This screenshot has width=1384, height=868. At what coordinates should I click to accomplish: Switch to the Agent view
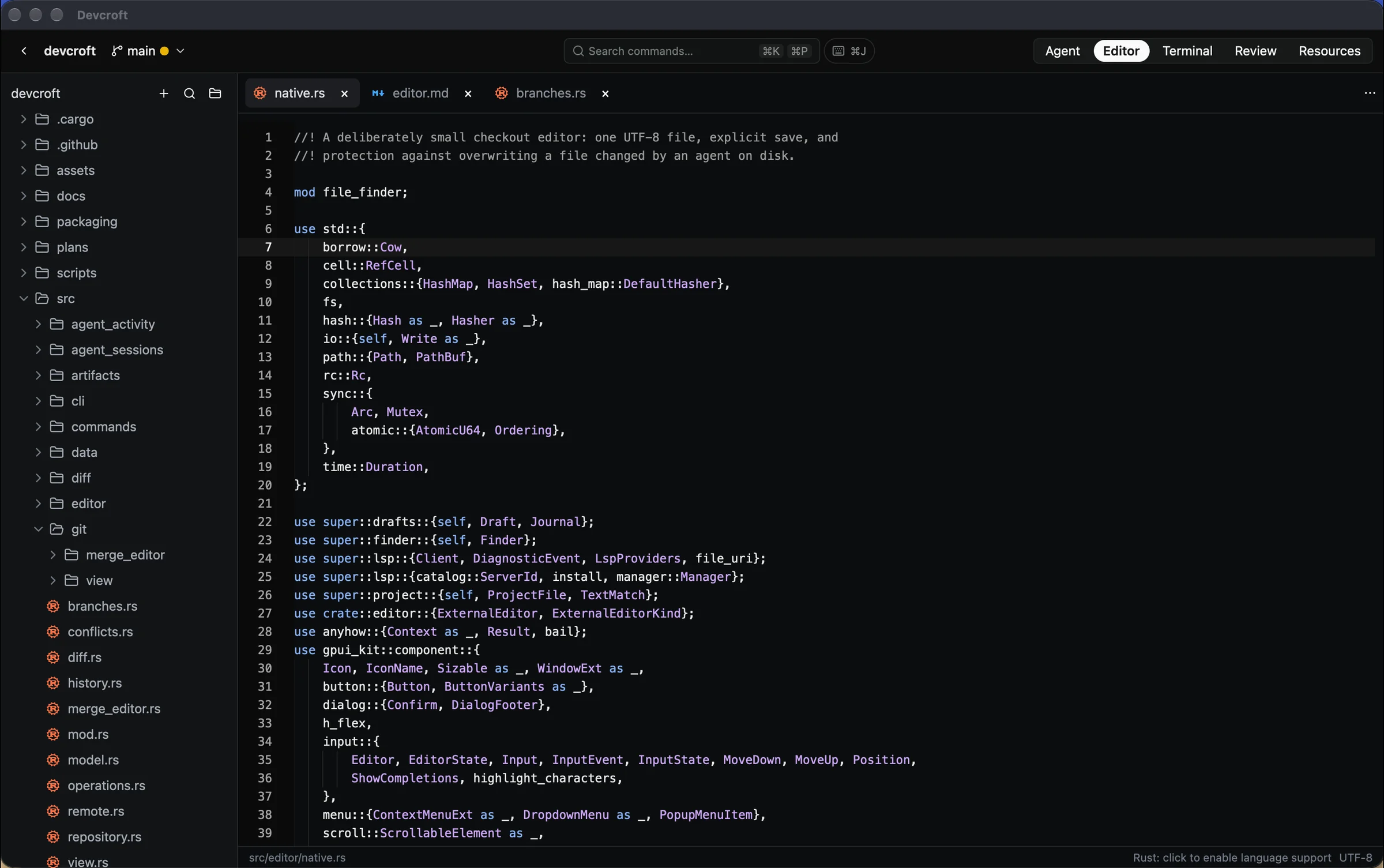tap(1062, 51)
